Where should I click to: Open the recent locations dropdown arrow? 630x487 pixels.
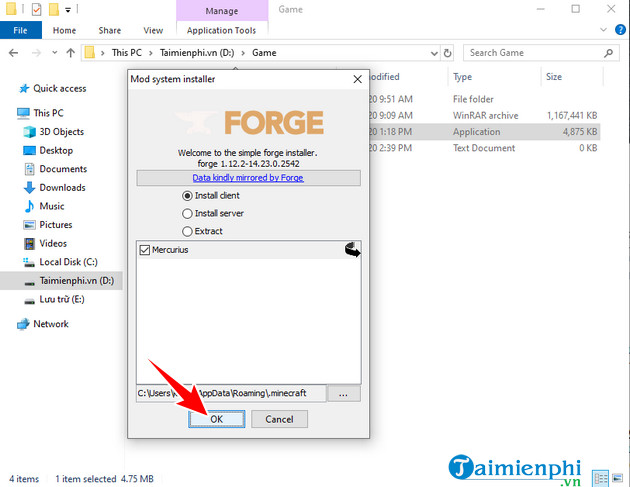click(55, 52)
